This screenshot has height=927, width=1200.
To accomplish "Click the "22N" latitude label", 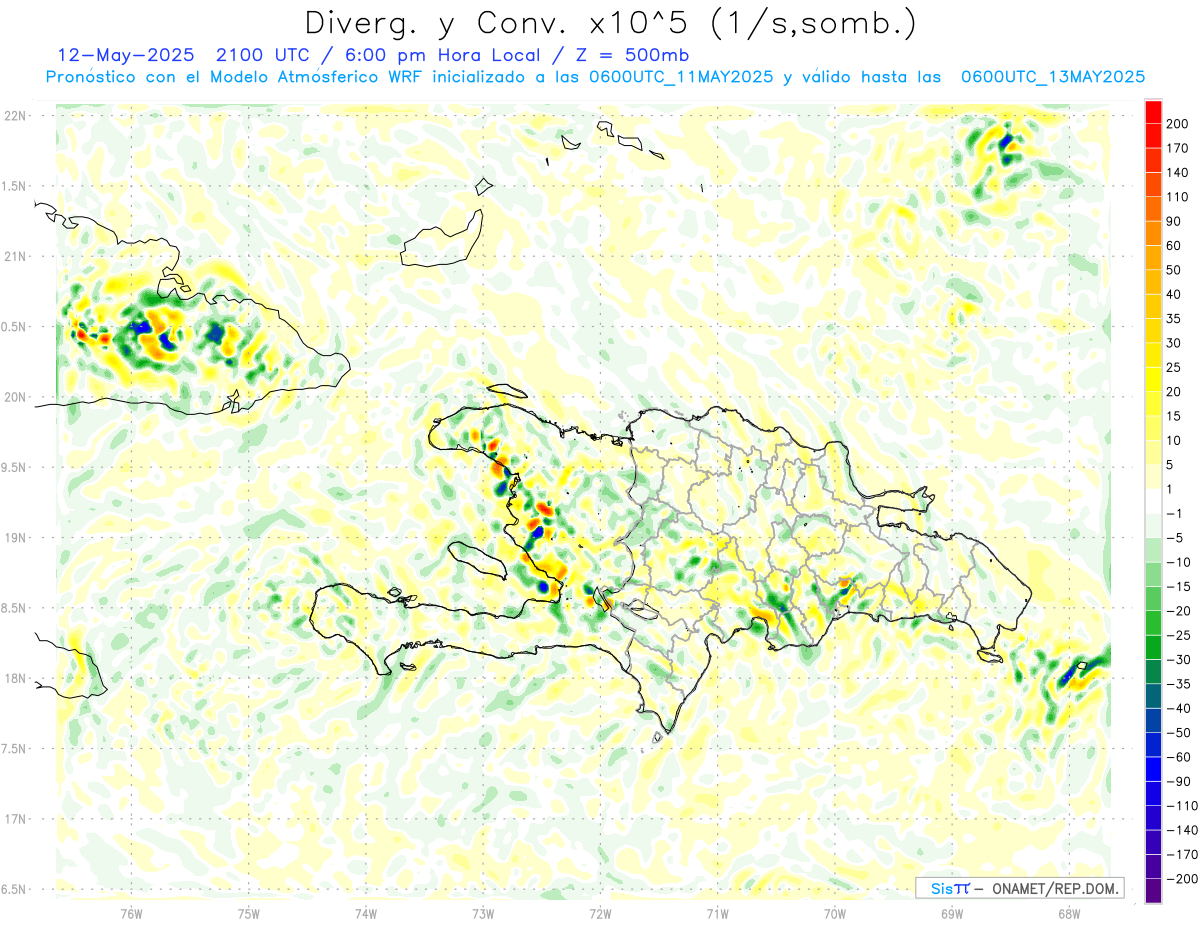I will click(16, 116).
